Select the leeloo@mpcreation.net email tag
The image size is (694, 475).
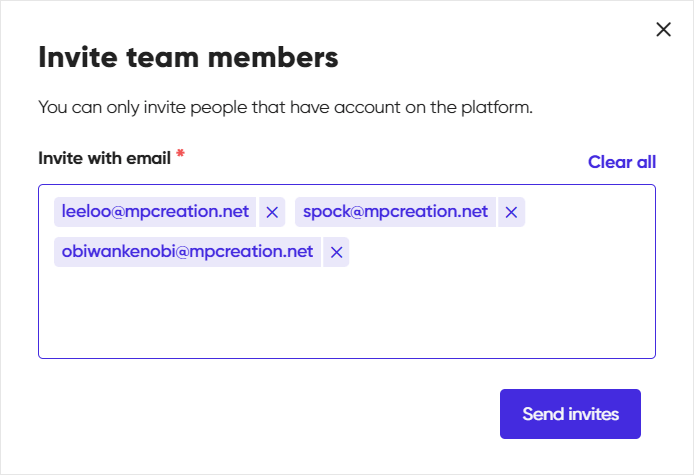click(155, 212)
